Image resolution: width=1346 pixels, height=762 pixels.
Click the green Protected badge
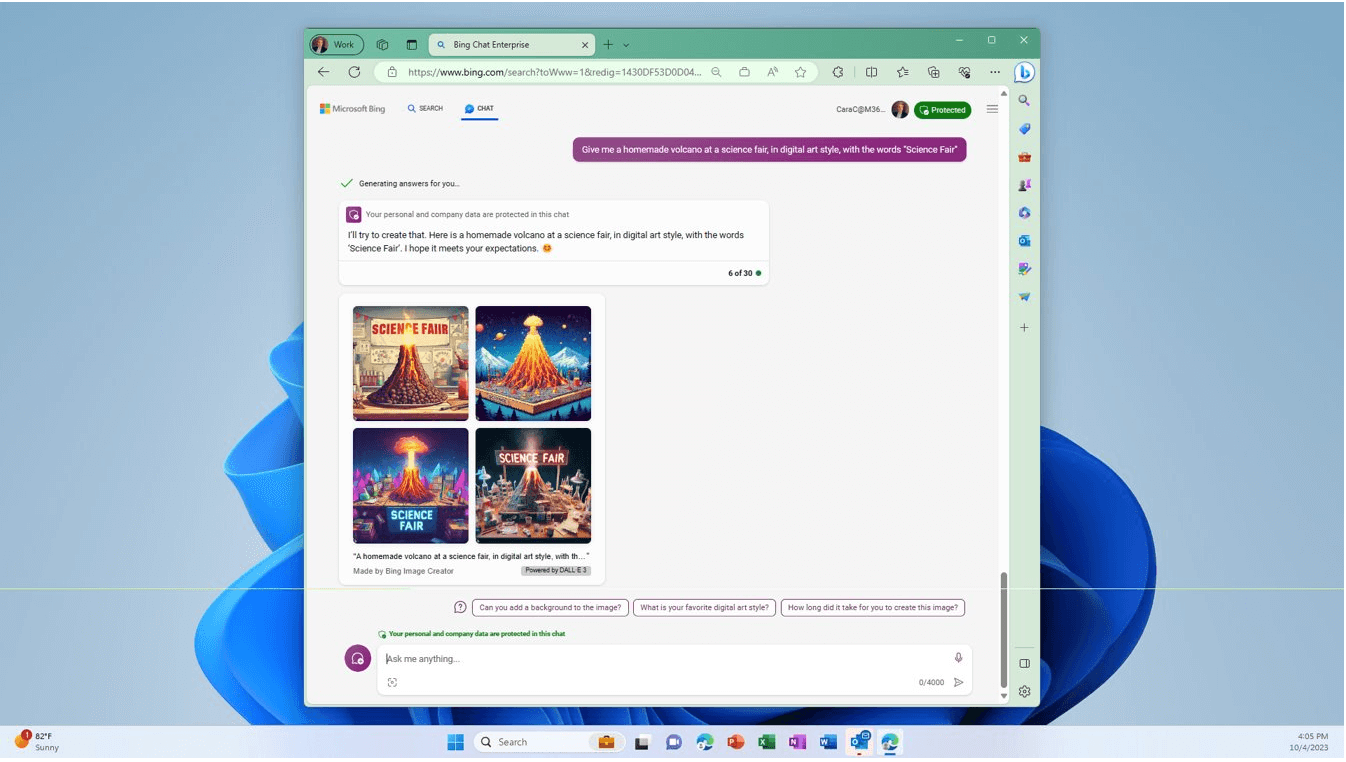pyautogui.click(x=943, y=110)
